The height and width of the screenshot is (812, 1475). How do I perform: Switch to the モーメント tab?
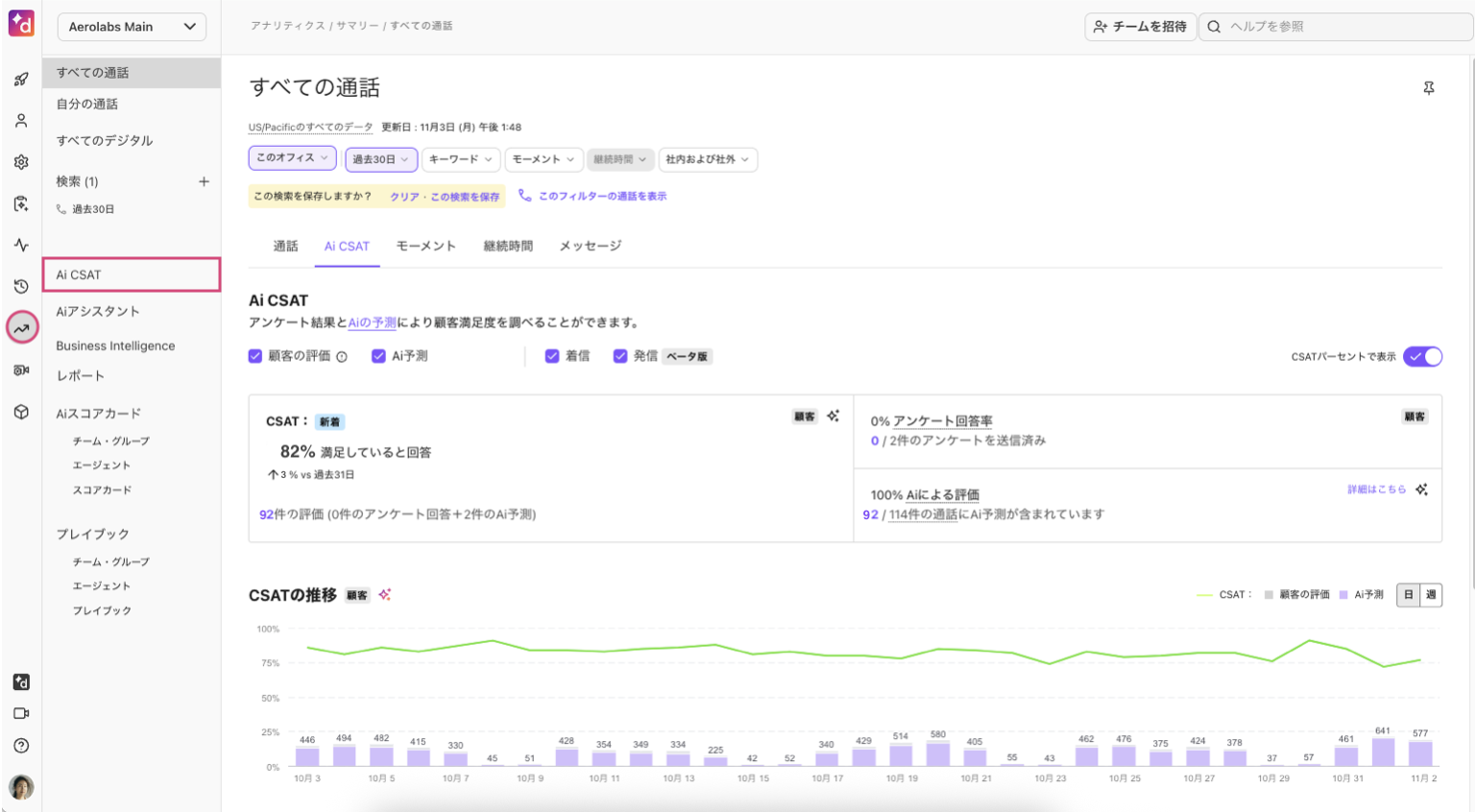coord(426,246)
